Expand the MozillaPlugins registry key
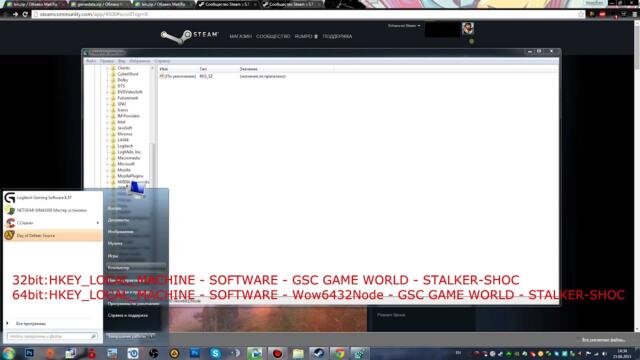 [108, 176]
